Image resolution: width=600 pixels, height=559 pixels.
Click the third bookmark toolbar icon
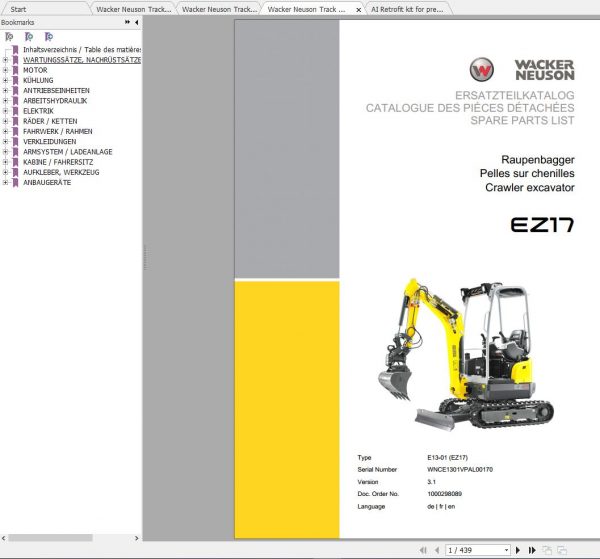(49, 37)
